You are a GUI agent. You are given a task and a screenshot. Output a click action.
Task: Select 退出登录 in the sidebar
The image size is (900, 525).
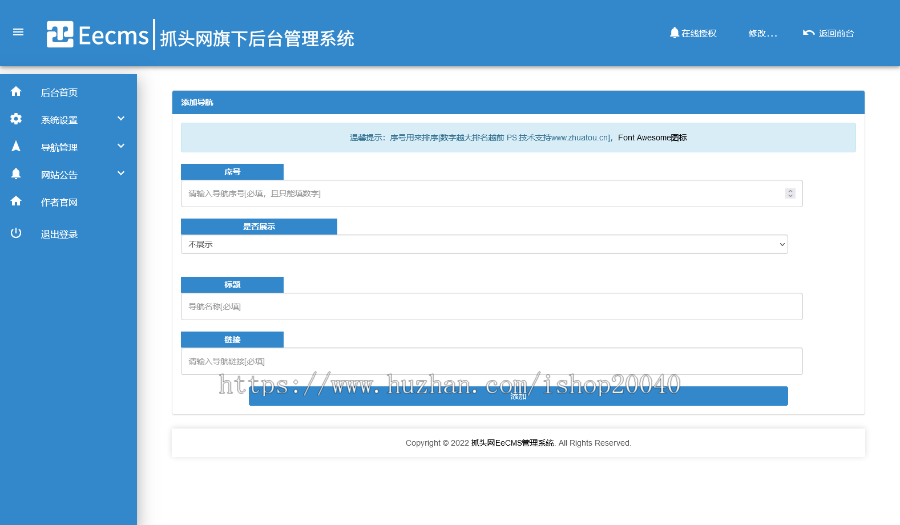click(59, 234)
